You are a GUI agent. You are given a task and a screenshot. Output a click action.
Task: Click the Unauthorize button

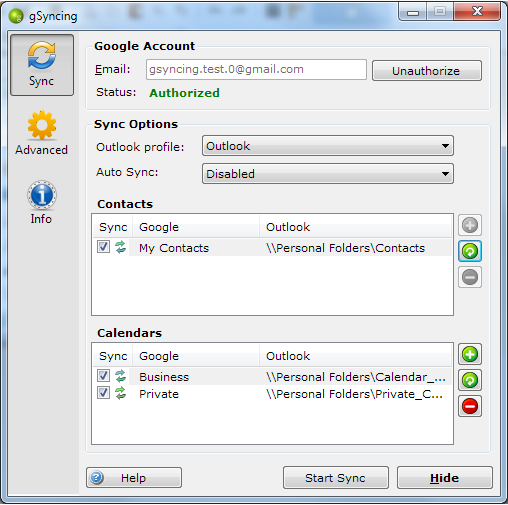tap(427, 71)
